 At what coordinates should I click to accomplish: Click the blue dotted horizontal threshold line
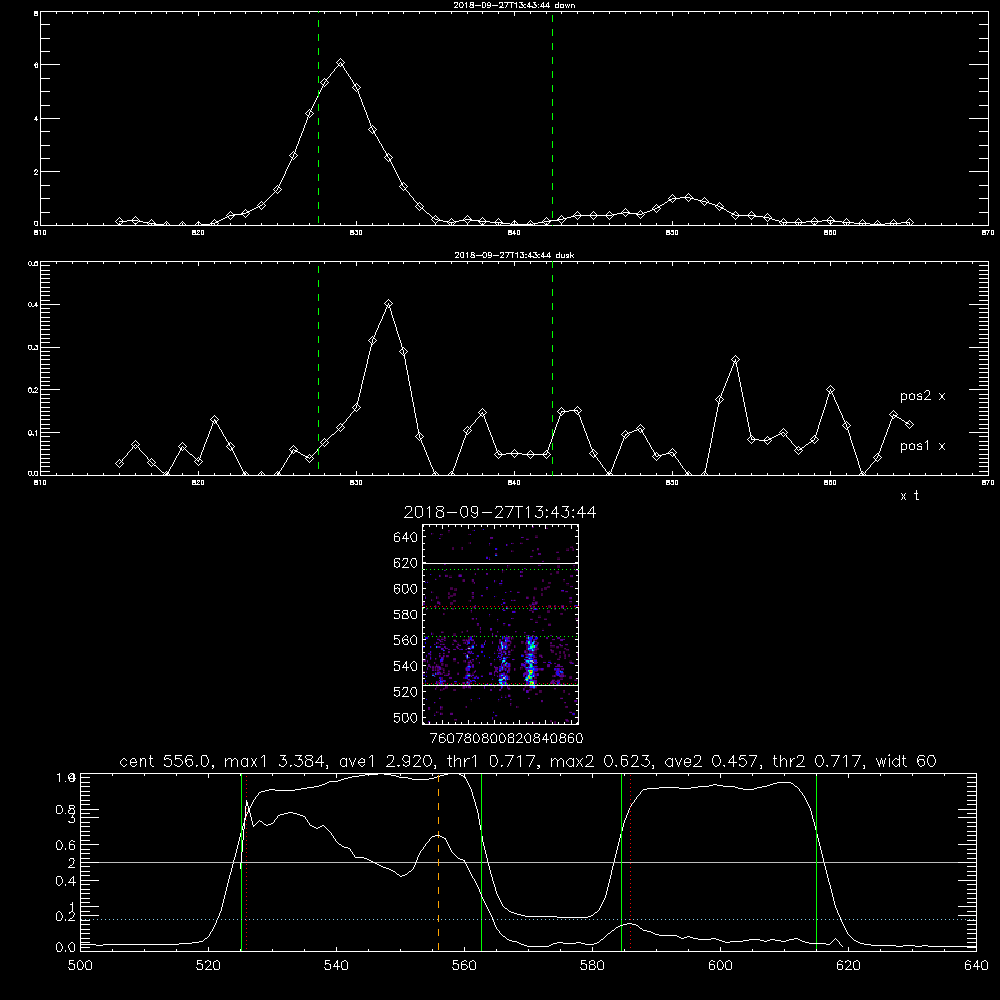(528, 920)
